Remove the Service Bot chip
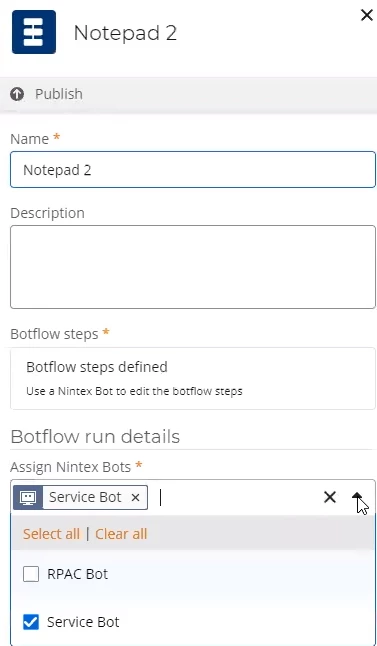Viewport: 377px width, 646px height. pyautogui.click(x=135, y=498)
